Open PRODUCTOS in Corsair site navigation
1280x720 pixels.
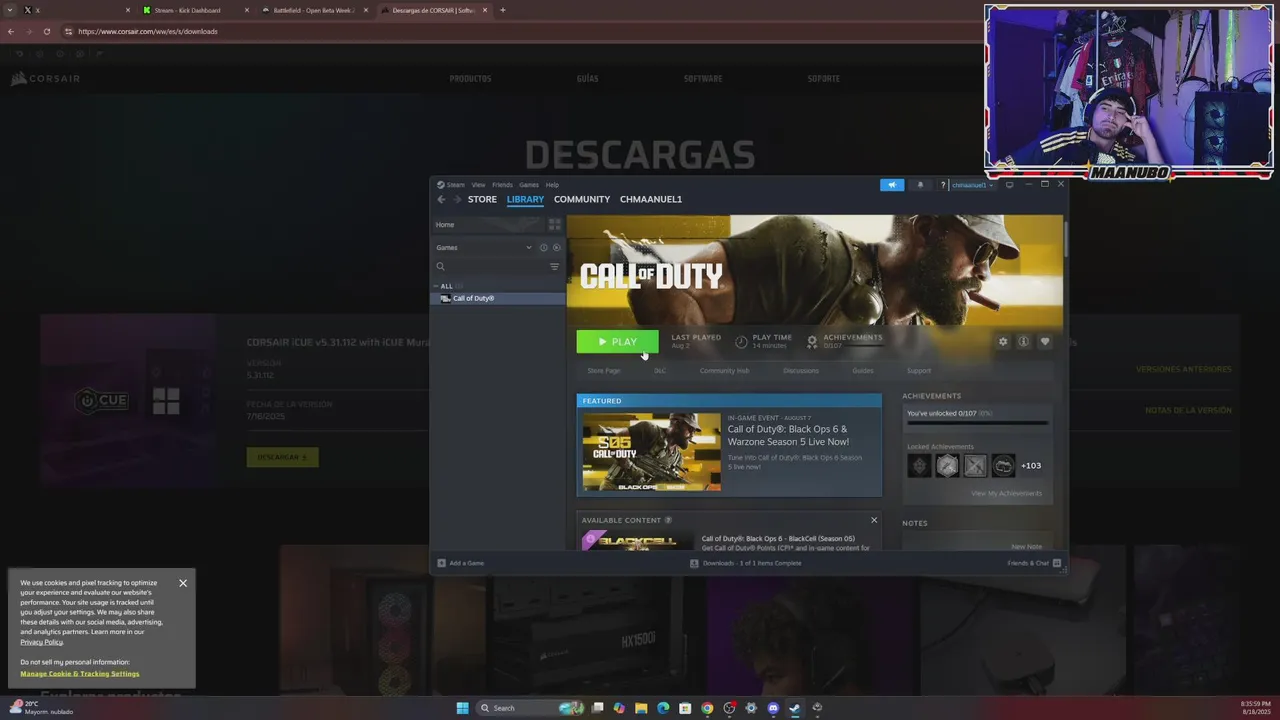point(470,78)
